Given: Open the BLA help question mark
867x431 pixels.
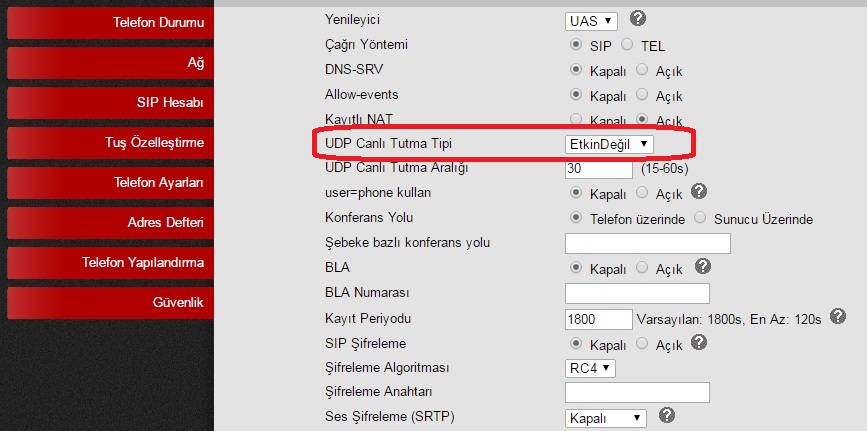Looking at the screenshot, I should point(703,266).
